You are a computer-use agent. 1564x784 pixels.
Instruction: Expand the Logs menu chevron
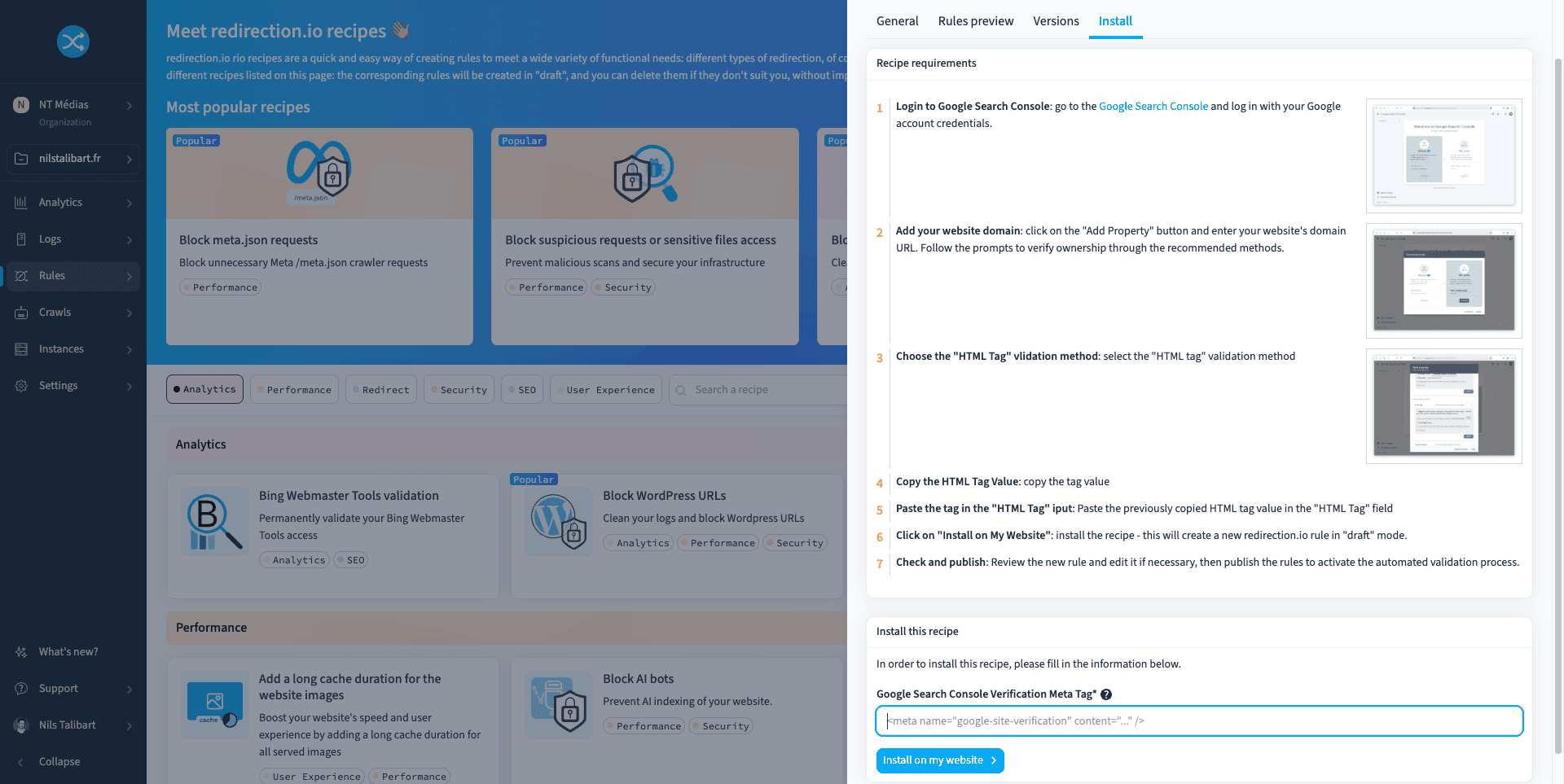(x=130, y=240)
